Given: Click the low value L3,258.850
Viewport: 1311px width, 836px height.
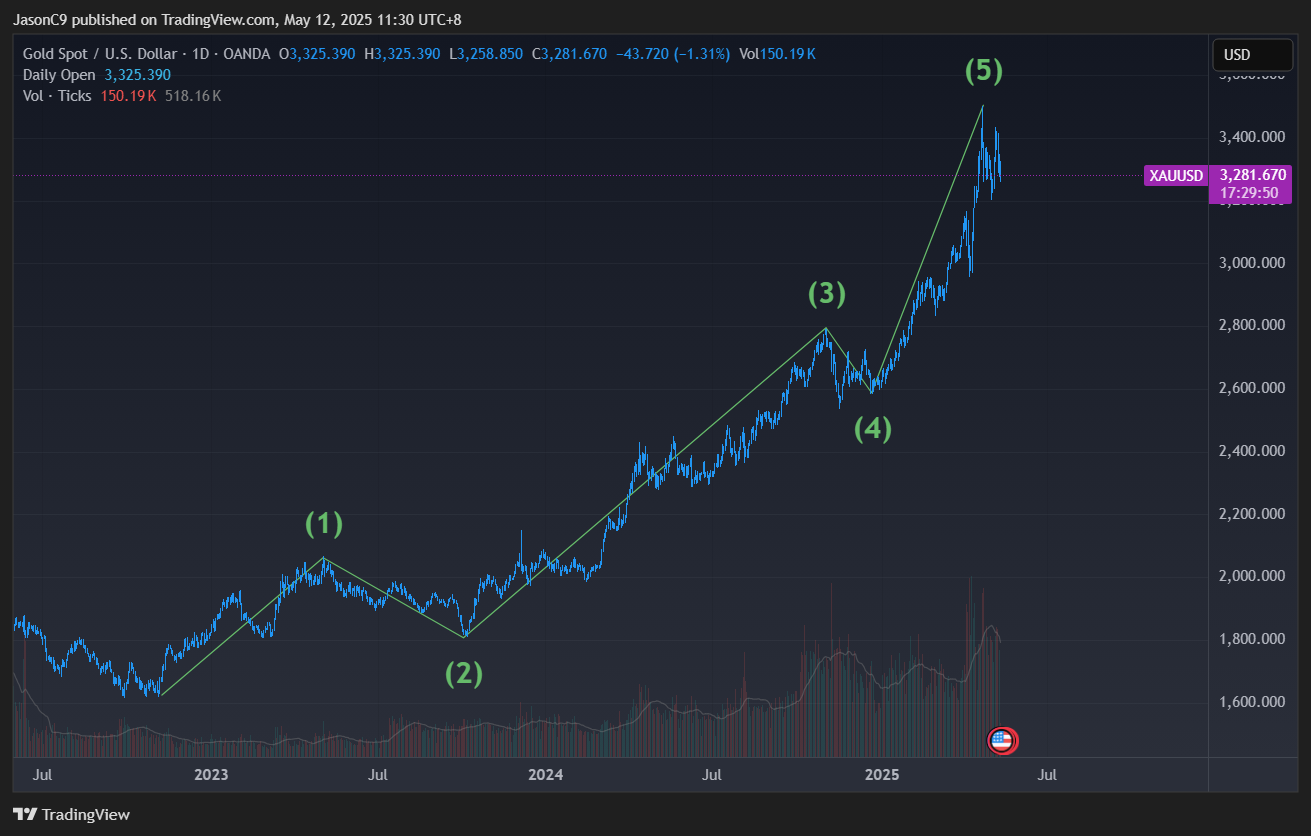Looking at the screenshot, I should (x=485, y=54).
